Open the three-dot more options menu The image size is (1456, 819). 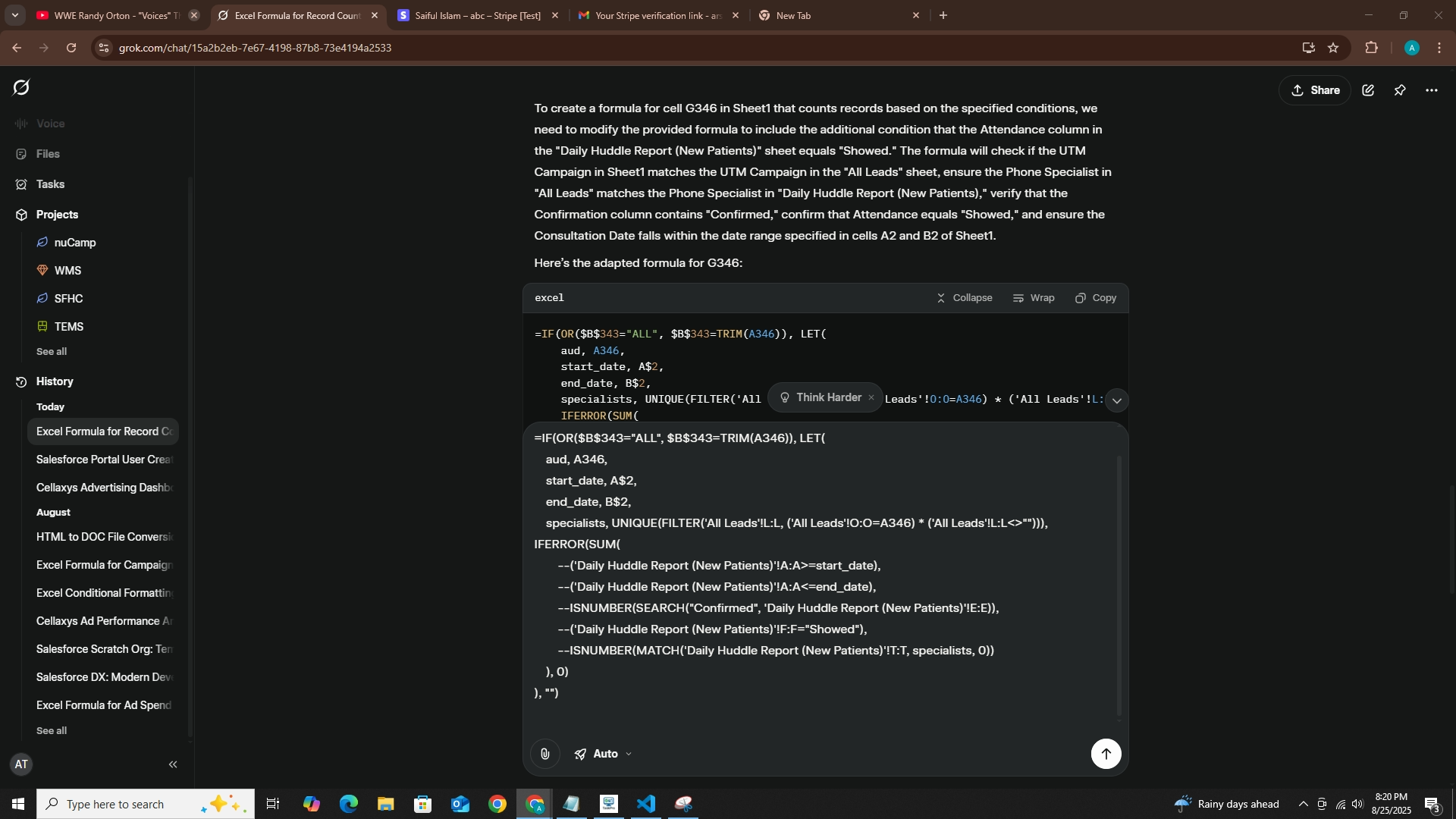pyautogui.click(x=1432, y=90)
